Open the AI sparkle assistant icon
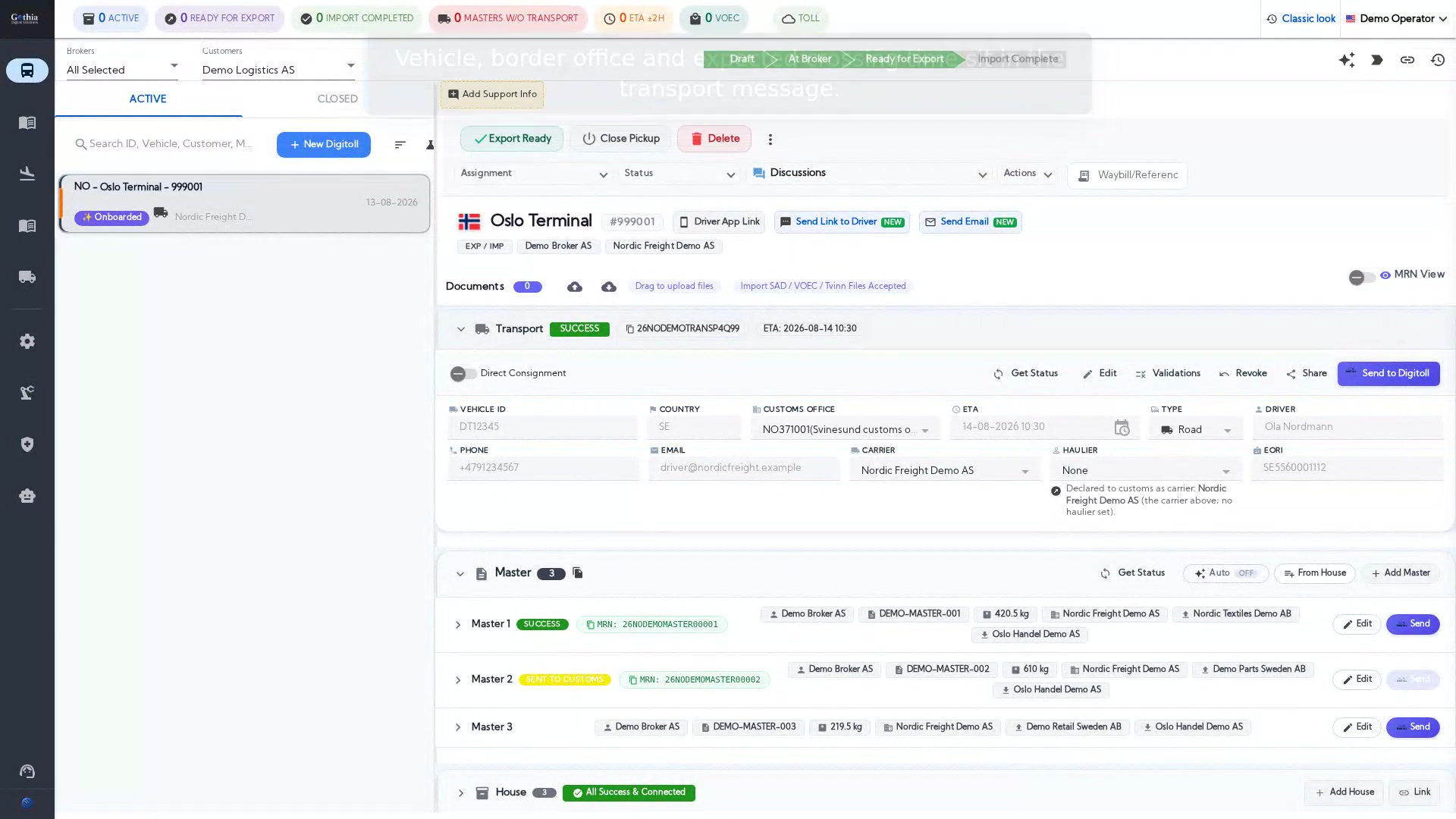Image resolution: width=1456 pixels, height=819 pixels. 1347,60
